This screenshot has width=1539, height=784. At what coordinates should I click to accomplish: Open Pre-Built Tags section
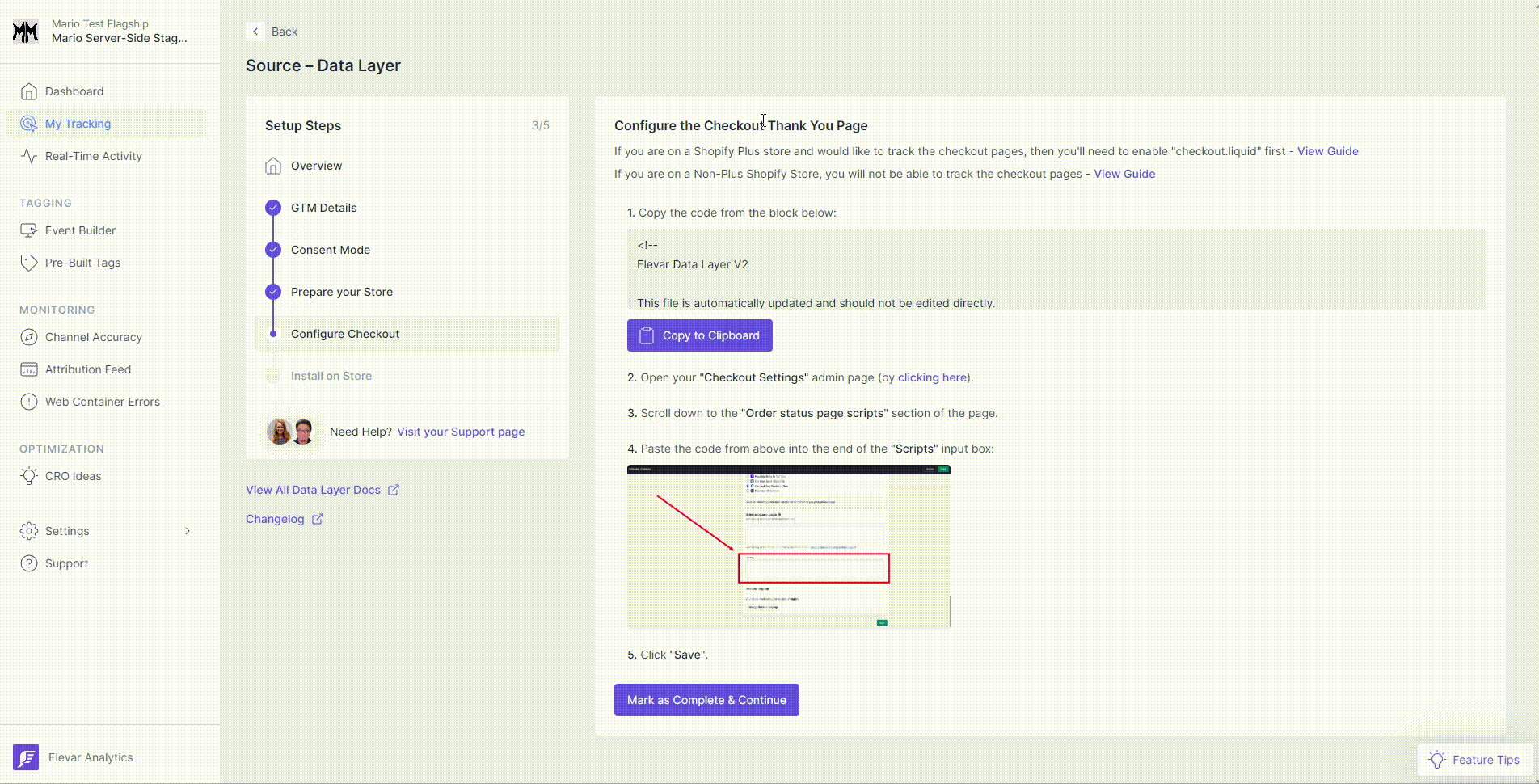click(x=107, y=263)
